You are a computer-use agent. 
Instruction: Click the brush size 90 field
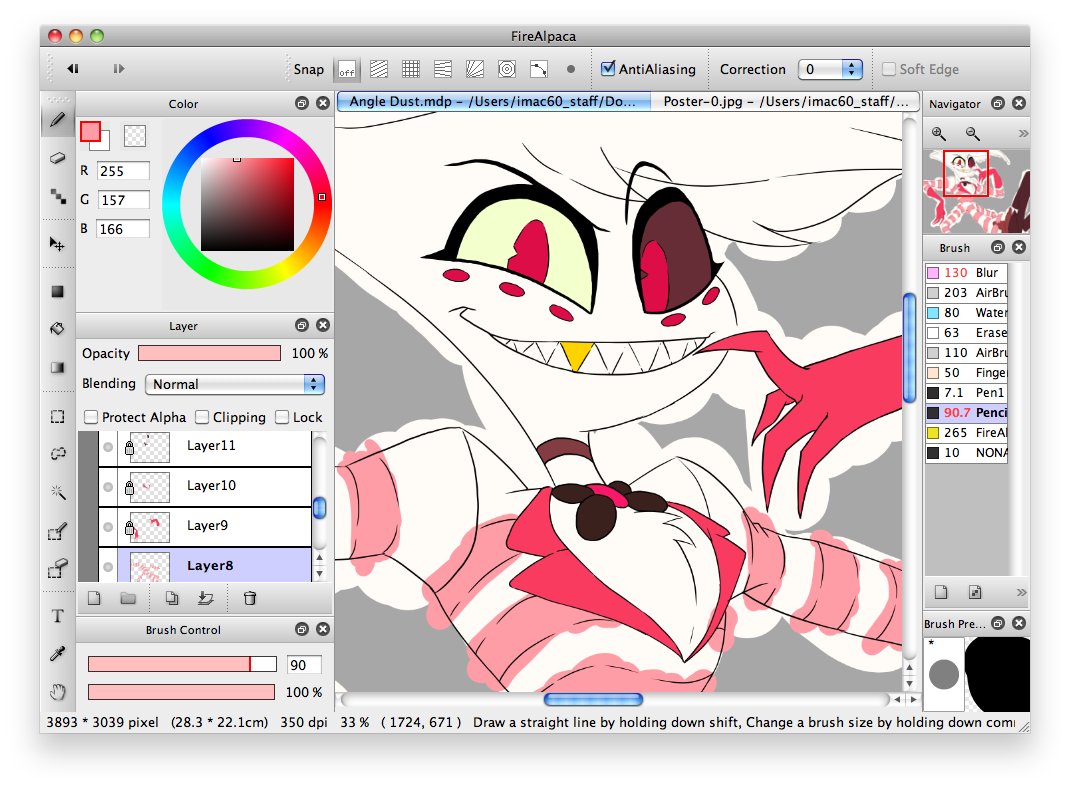(304, 665)
